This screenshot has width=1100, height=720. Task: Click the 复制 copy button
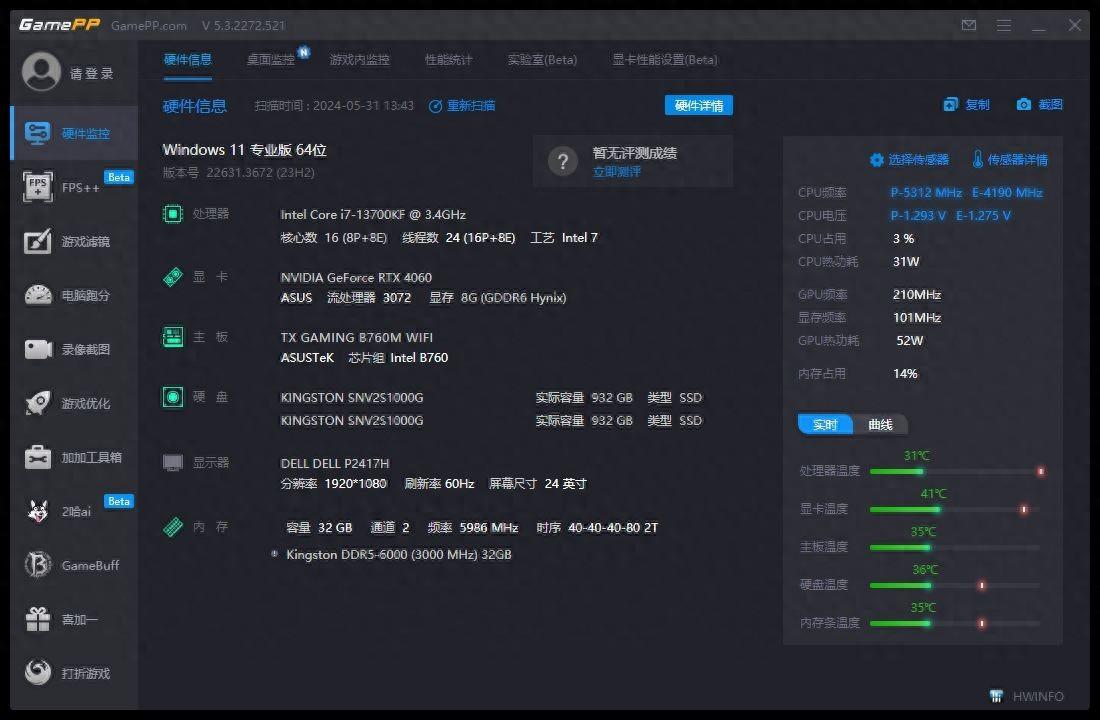click(x=966, y=105)
